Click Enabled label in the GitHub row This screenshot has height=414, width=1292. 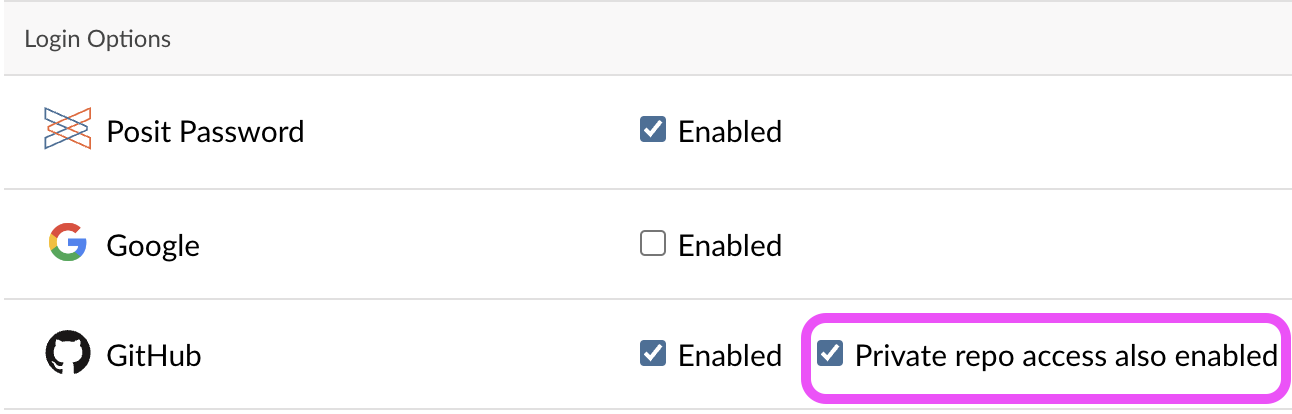click(730, 355)
